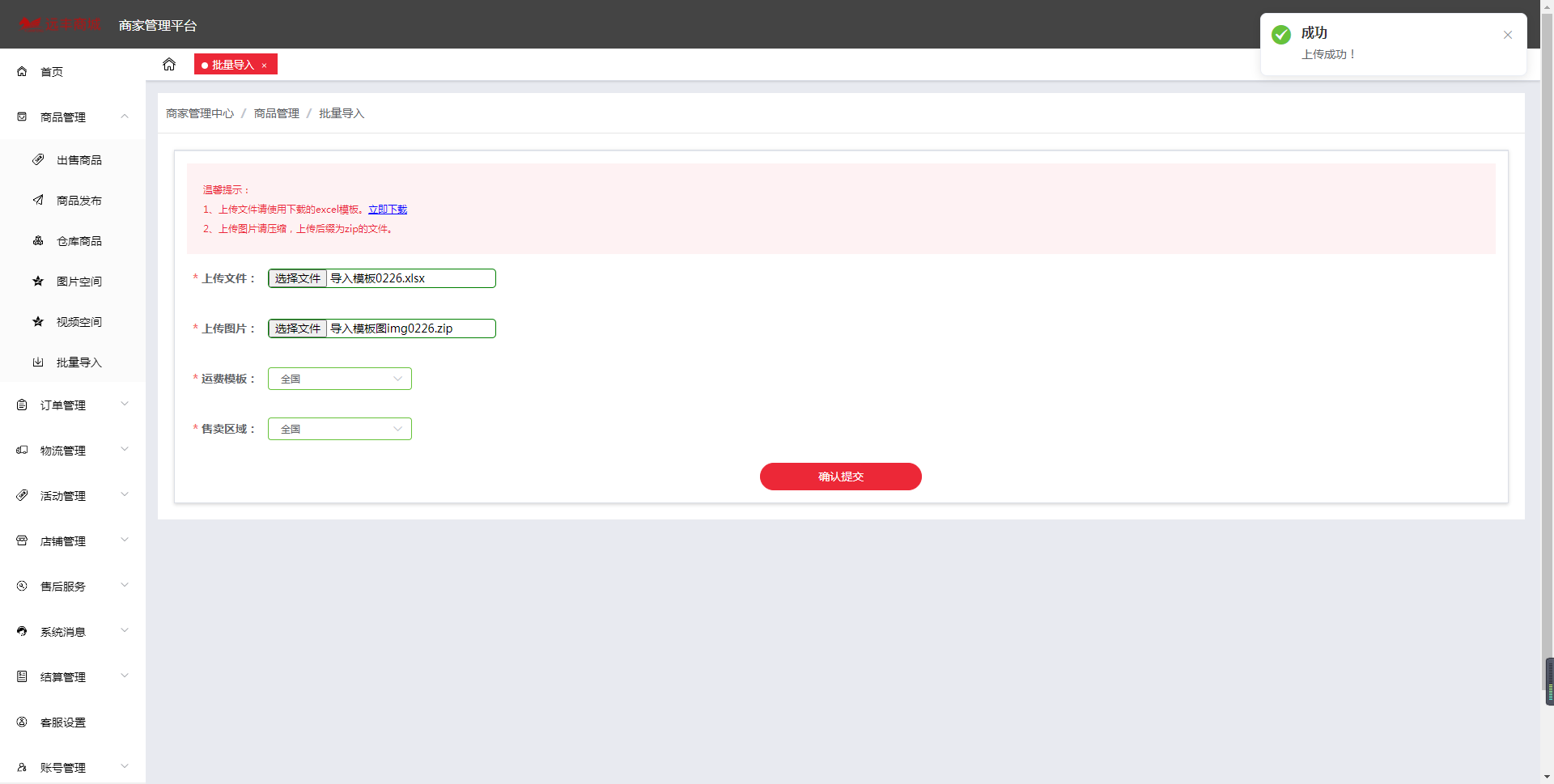Open 客服设置 in the sidebar
The height and width of the screenshot is (784, 1554).
click(73, 722)
